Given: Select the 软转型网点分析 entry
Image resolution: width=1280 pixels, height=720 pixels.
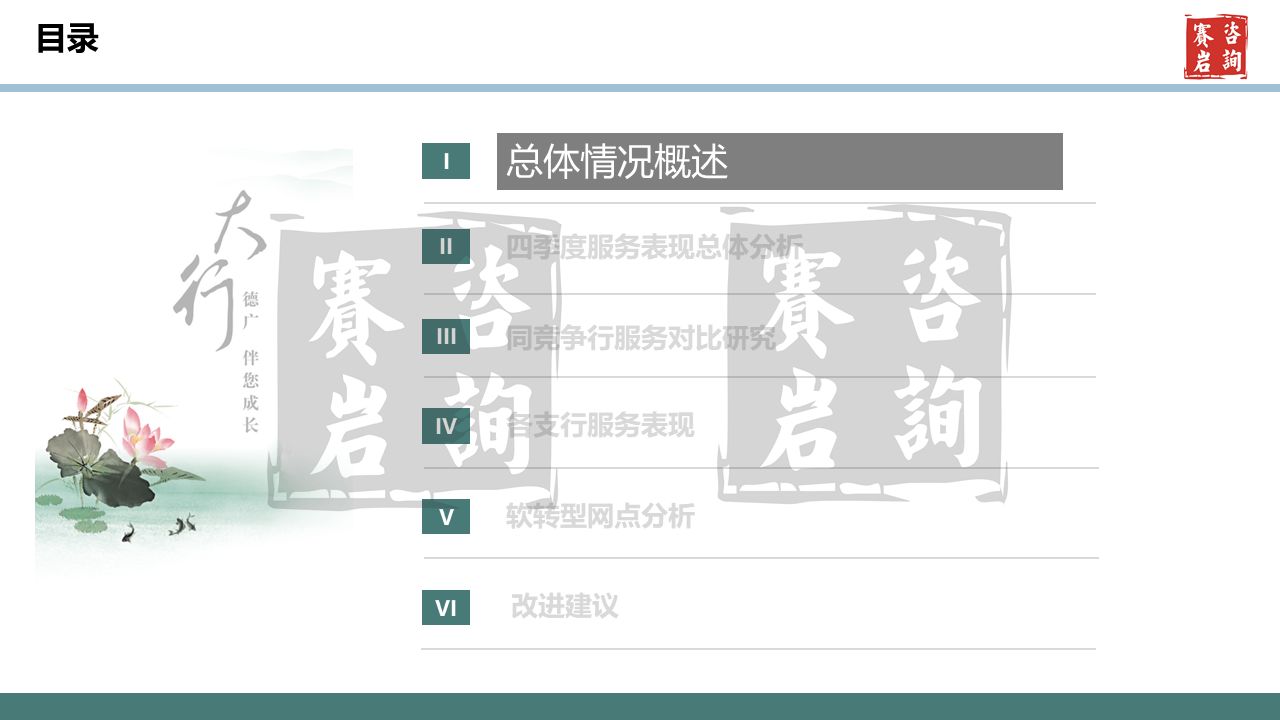Looking at the screenshot, I should click(600, 517).
